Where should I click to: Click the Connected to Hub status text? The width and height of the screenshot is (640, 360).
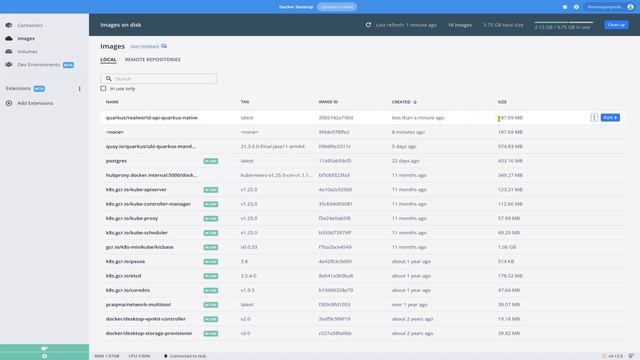pyautogui.click(x=188, y=356)
